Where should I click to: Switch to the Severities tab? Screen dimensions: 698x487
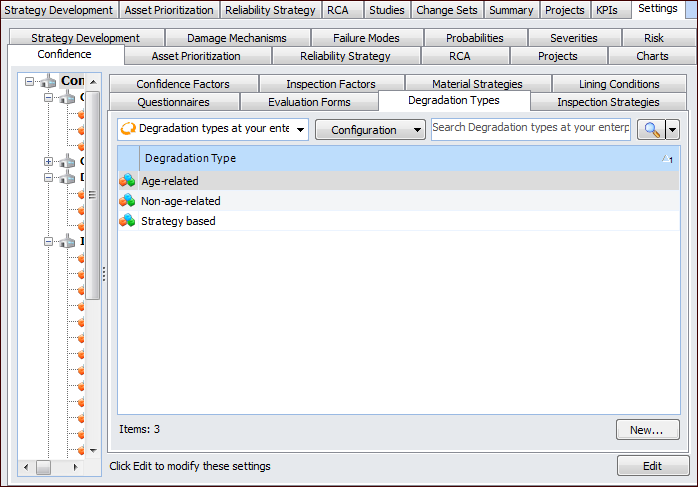[x=574, y=38]
